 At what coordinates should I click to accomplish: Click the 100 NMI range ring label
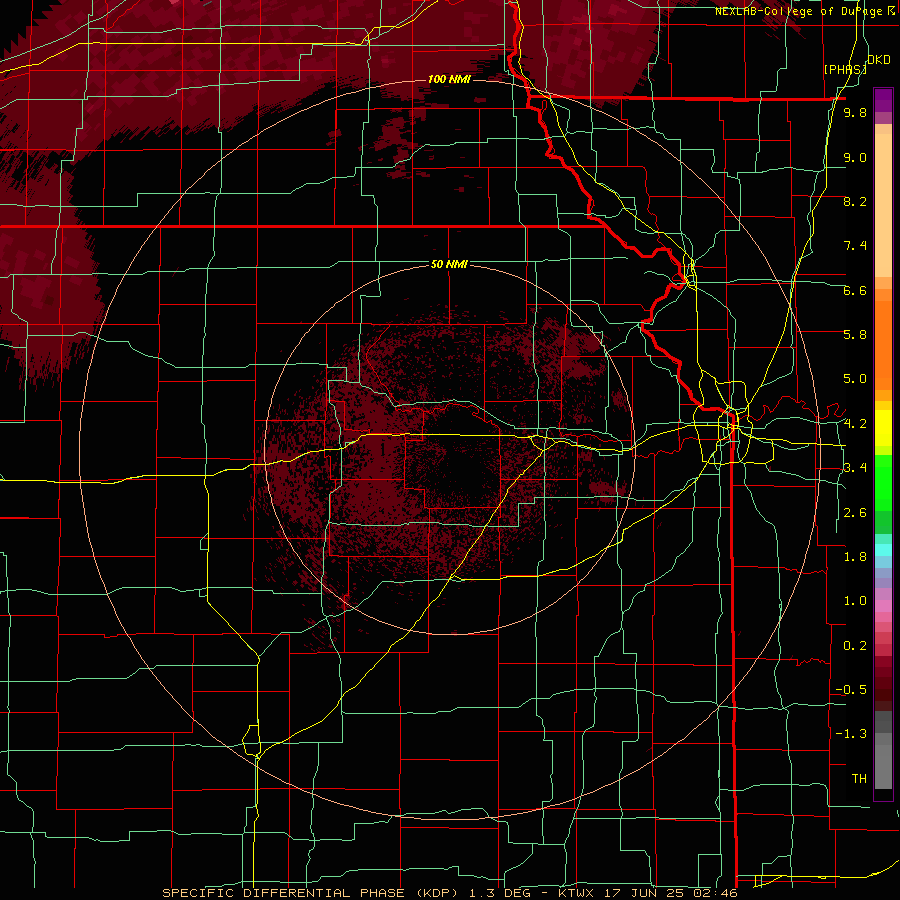[448, 79]
